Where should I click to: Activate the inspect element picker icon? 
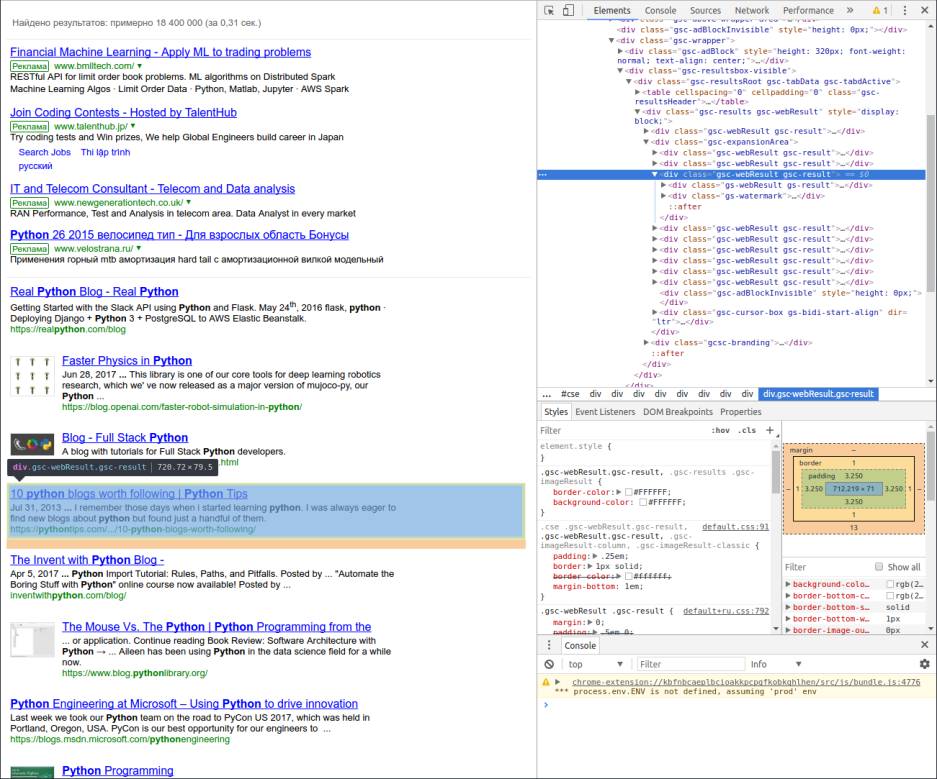[549, 10]
